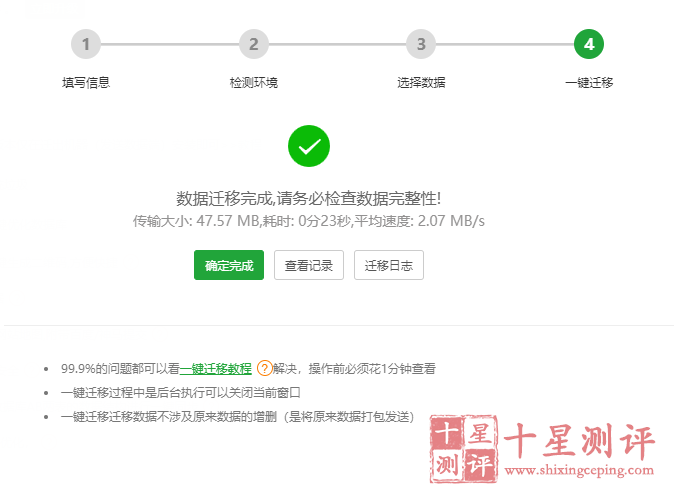The width and height of the screenshot is (677, 504).
Task: Click the 填写信息 step label
Action: [x=86, y=82]
